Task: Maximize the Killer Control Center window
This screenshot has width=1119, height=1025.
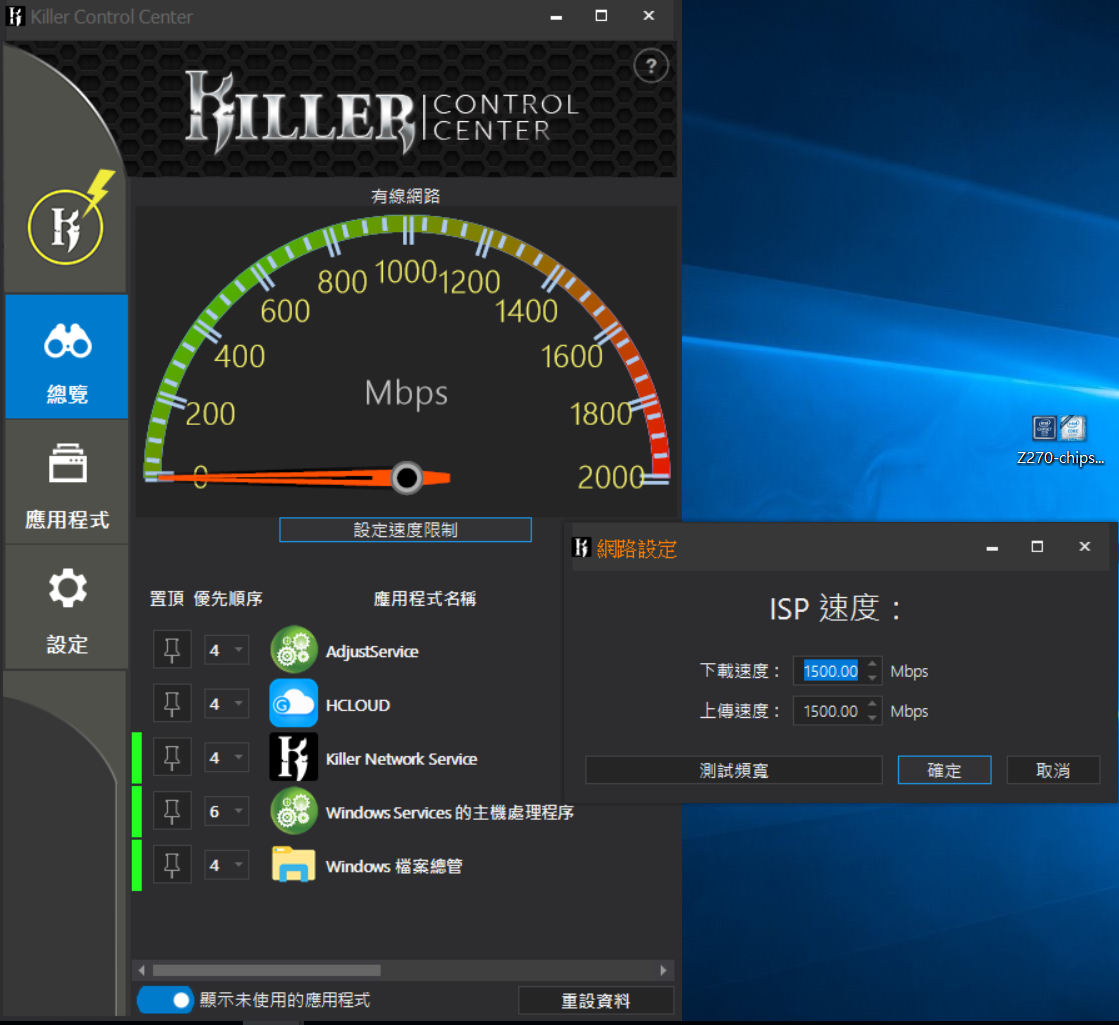Action: [x=602, y=16]
